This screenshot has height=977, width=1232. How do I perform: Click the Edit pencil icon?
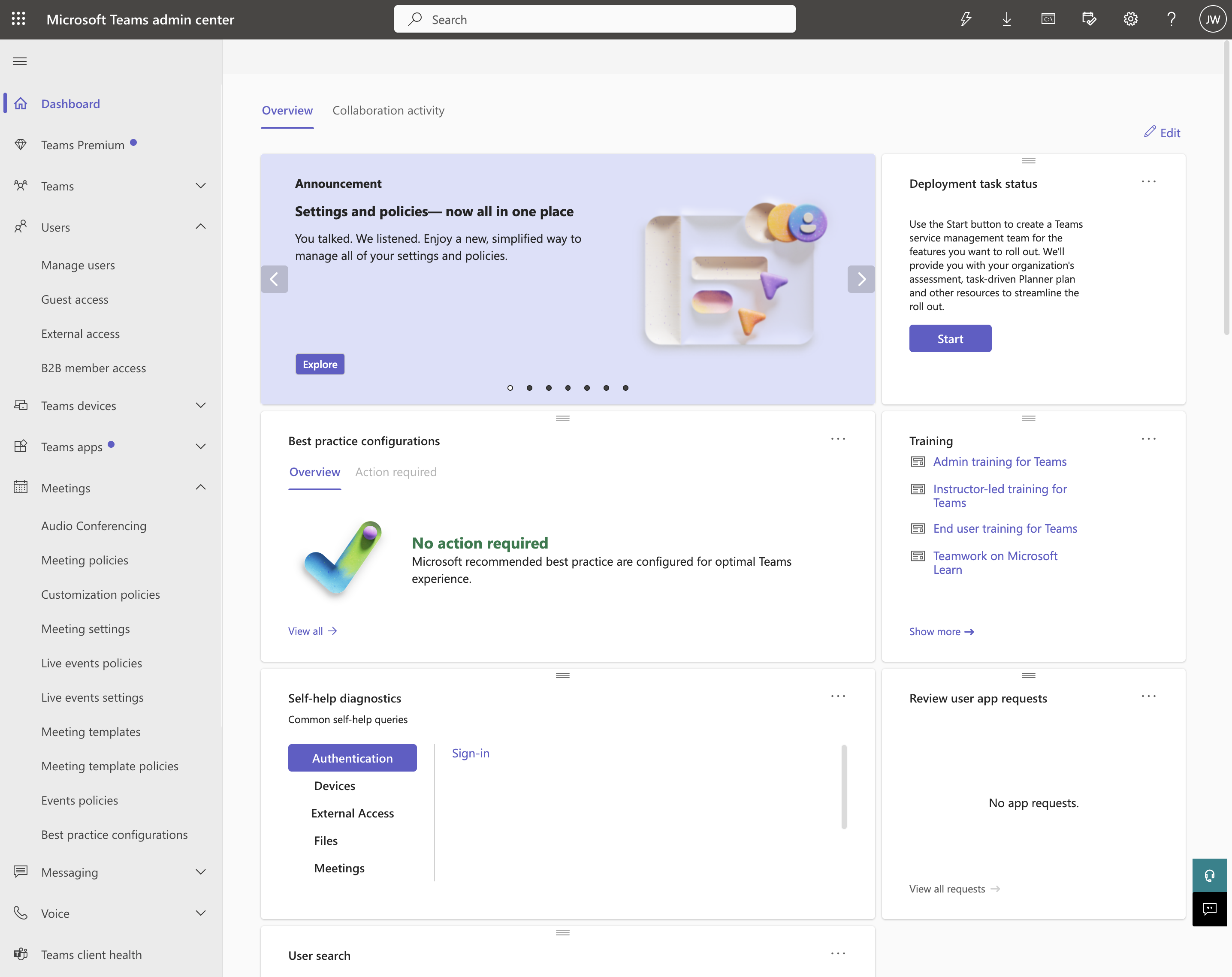[x=1150, y=132]
